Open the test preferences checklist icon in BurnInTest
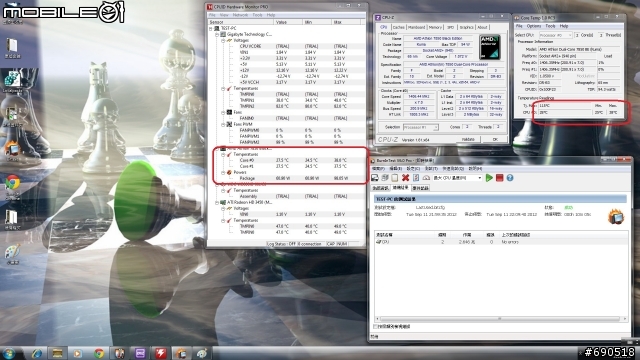Viewport: 640px width, 360px height. click(x=416, y=178)
